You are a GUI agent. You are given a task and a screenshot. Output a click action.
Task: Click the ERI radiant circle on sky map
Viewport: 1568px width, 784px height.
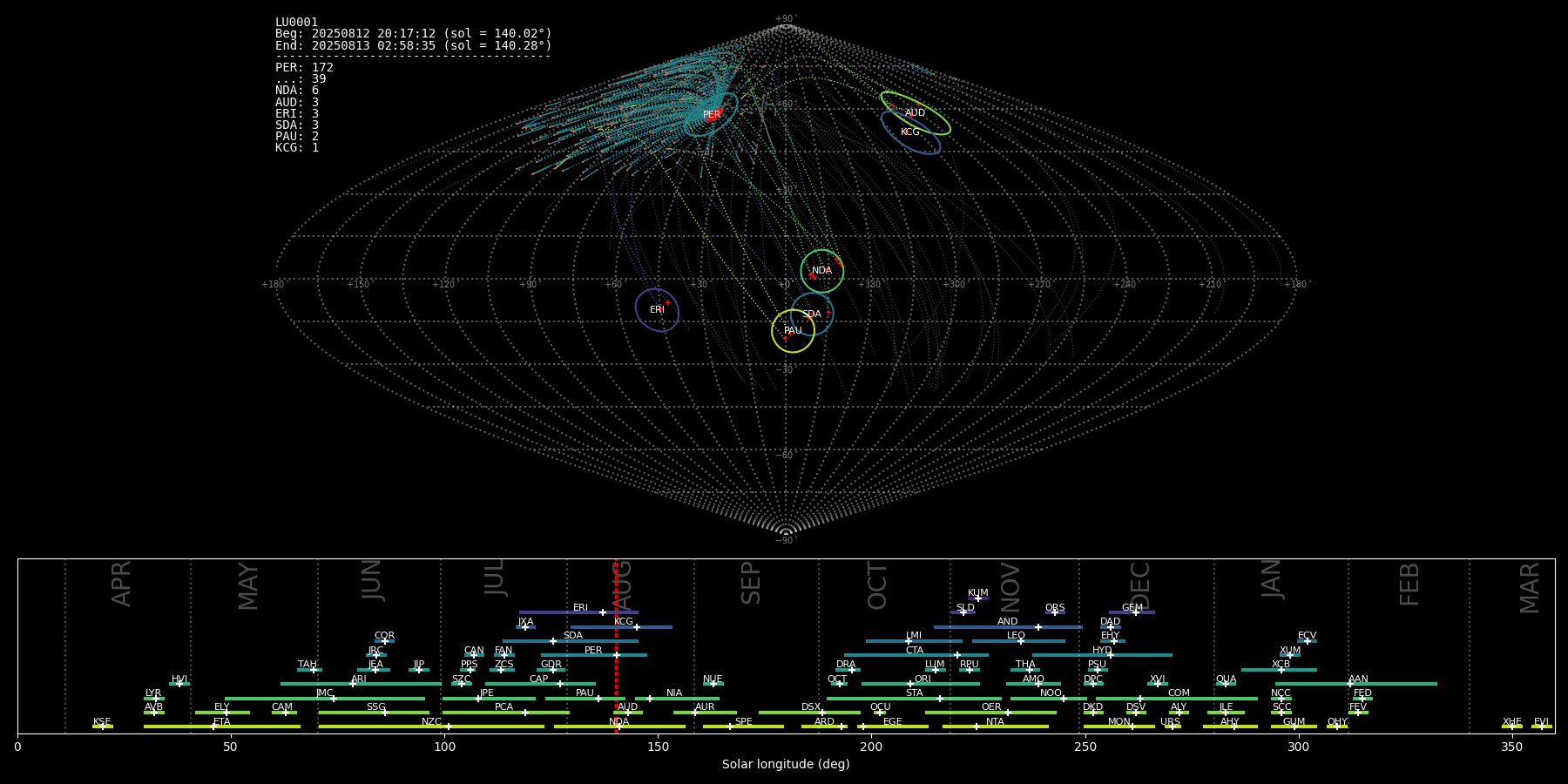coord(657,310)
